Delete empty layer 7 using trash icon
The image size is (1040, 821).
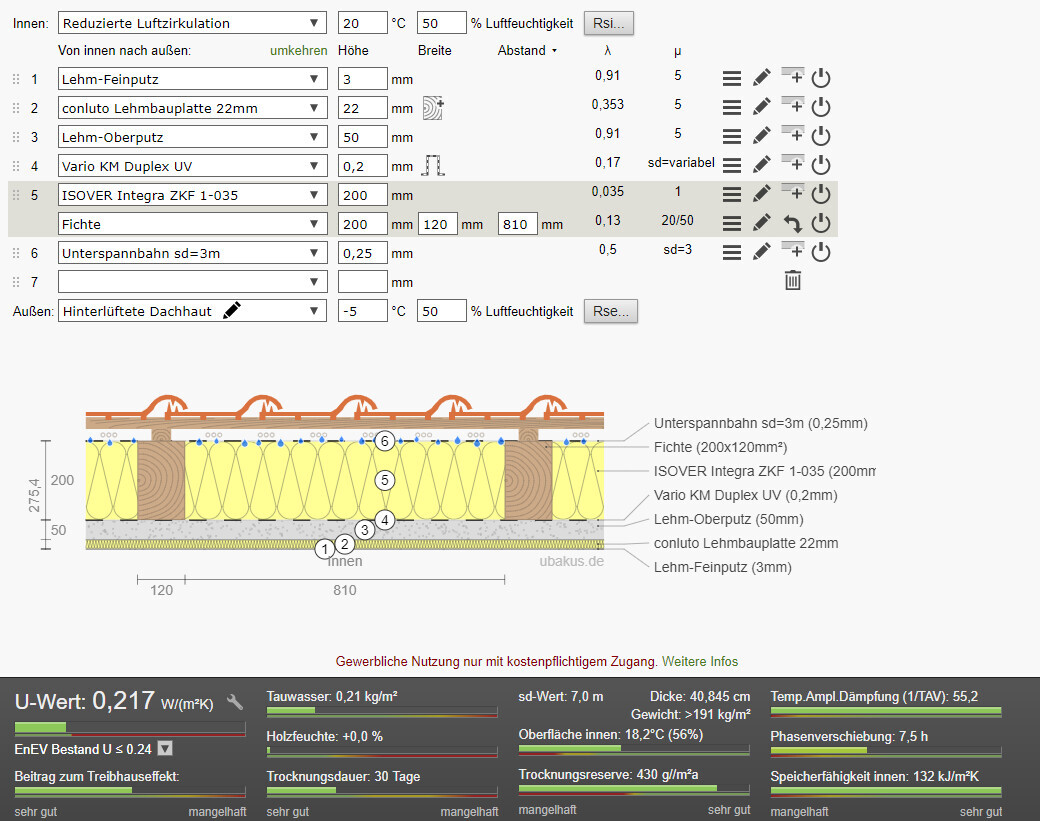pos(792,281)
